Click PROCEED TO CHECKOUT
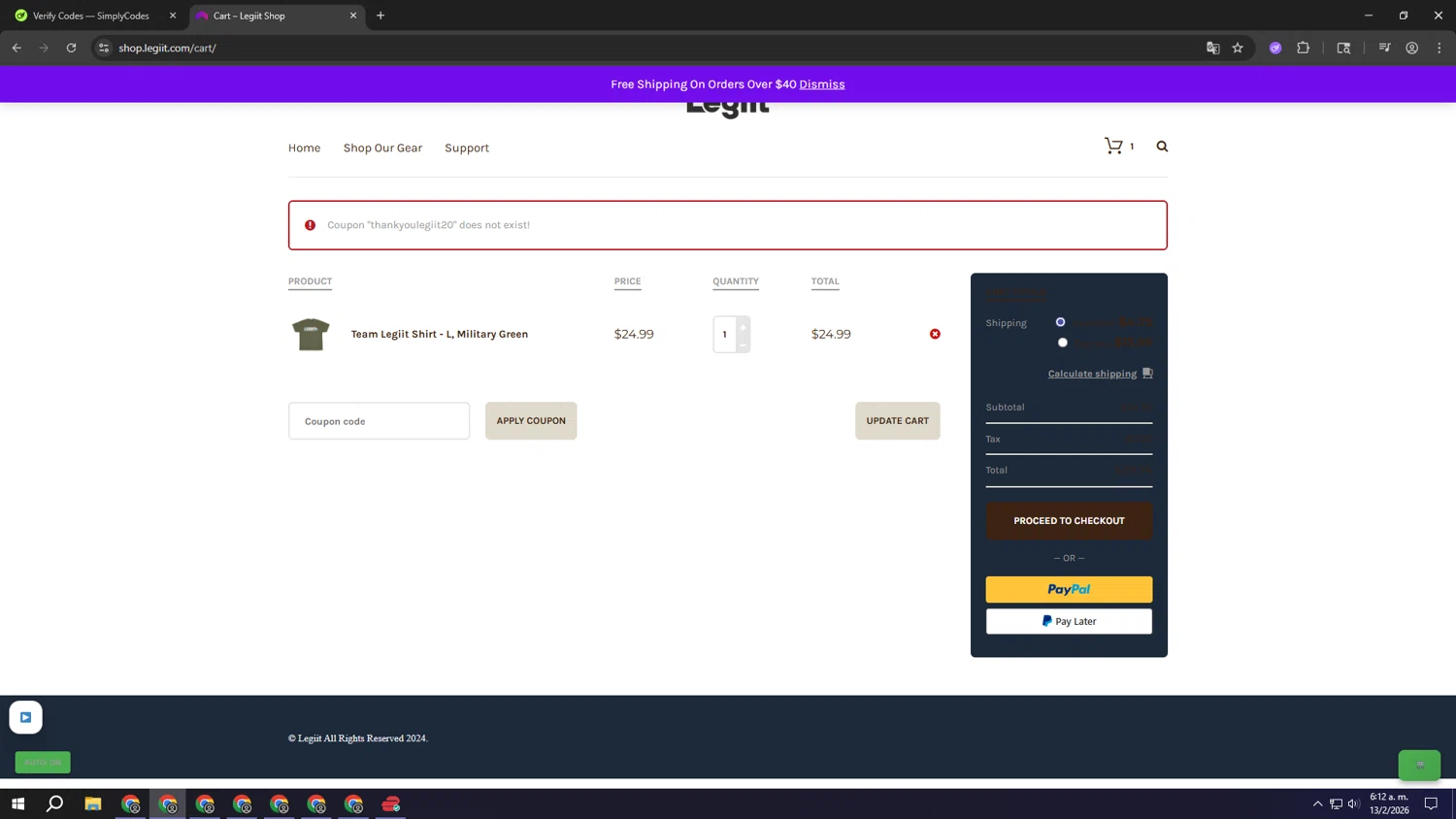The height and width of the screenshot is (819, 1456). coord(1069,521)
